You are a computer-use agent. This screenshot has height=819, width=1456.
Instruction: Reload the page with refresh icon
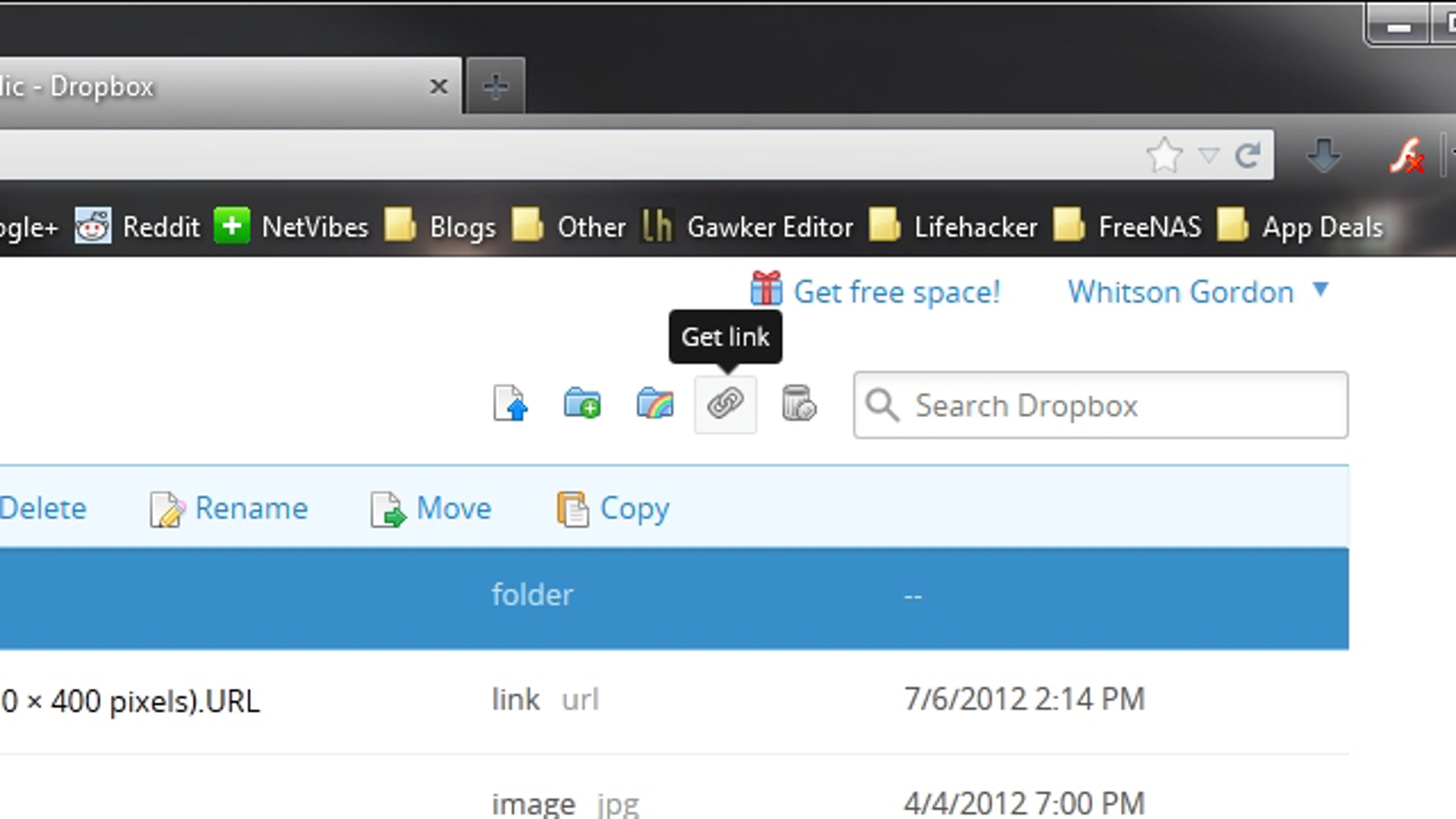(x=1248, y=156)
